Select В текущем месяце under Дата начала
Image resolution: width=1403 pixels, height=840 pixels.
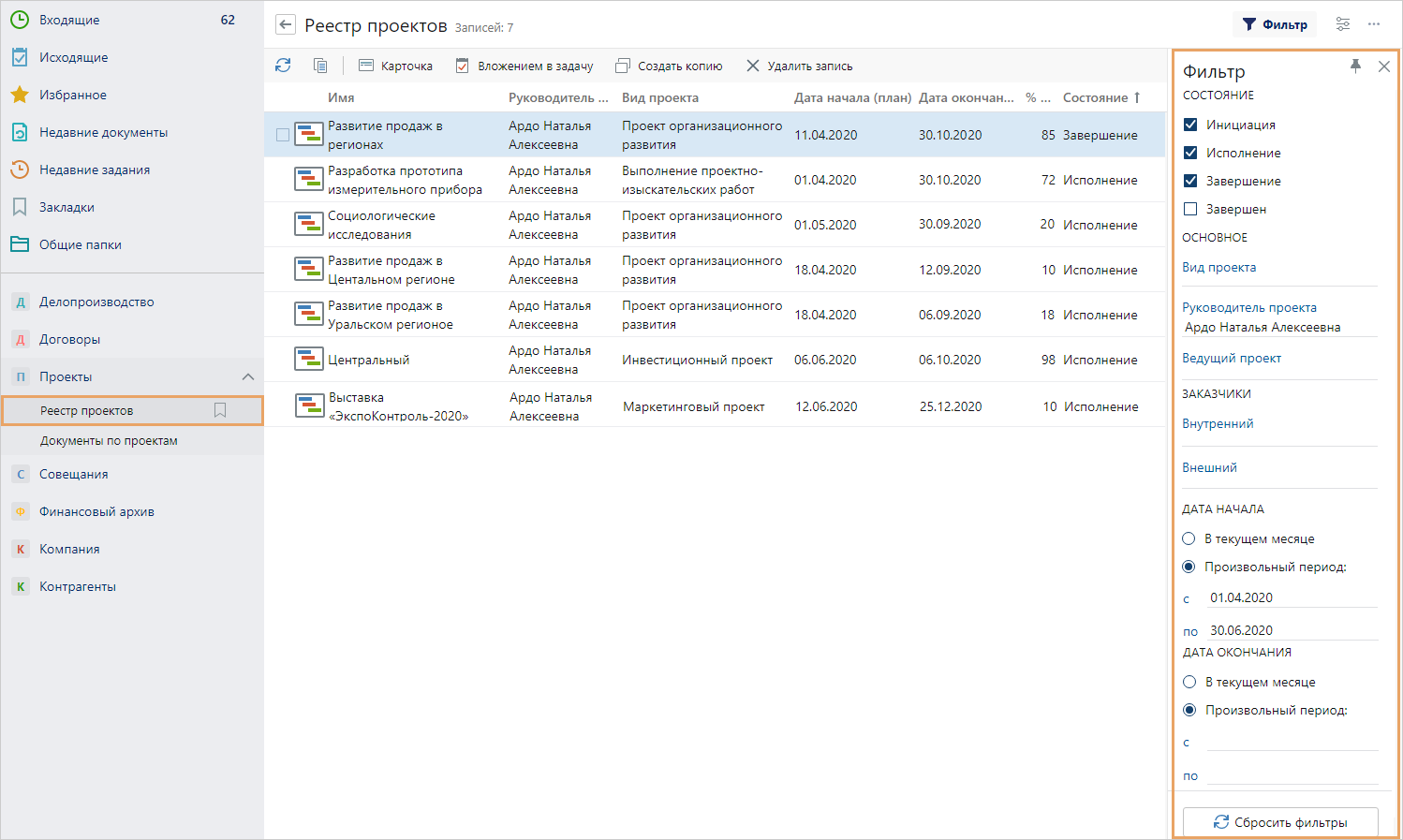(1189, 538)
